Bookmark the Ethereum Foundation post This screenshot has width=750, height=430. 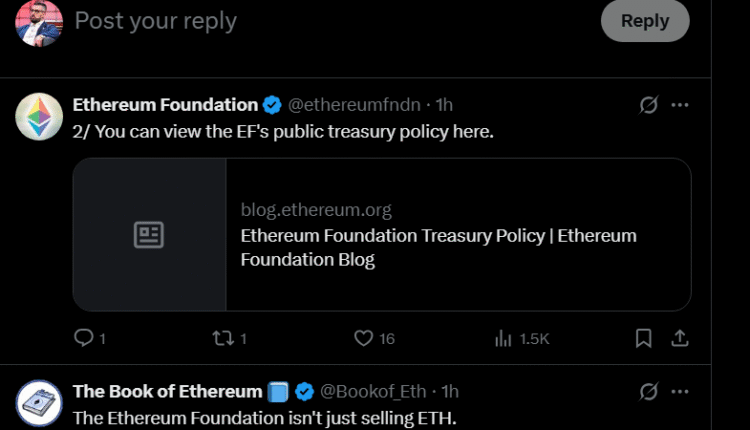coord(644,339)
